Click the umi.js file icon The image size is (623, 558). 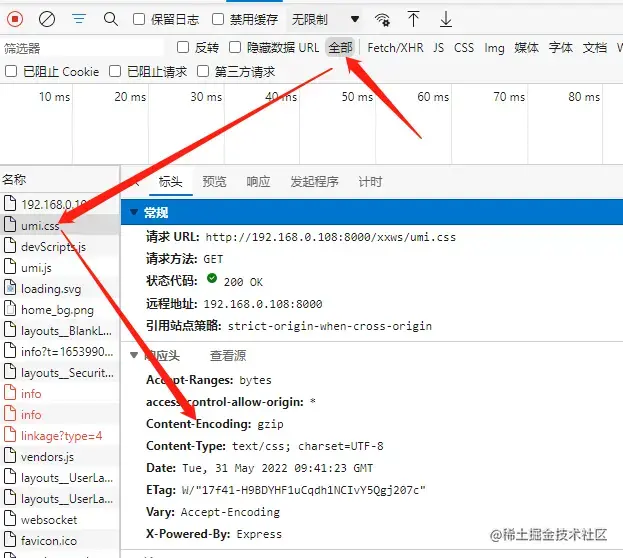[x=10, y=266]
